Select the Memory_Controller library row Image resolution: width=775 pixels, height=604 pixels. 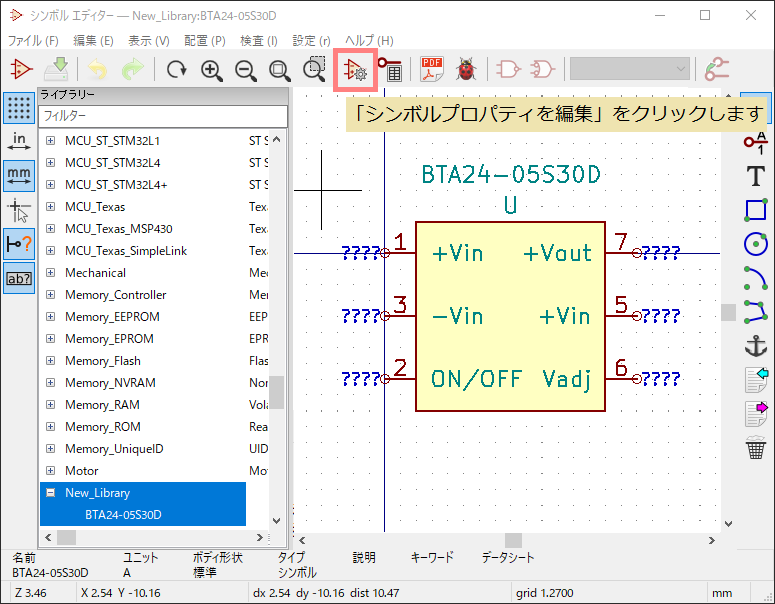[155, 295]
